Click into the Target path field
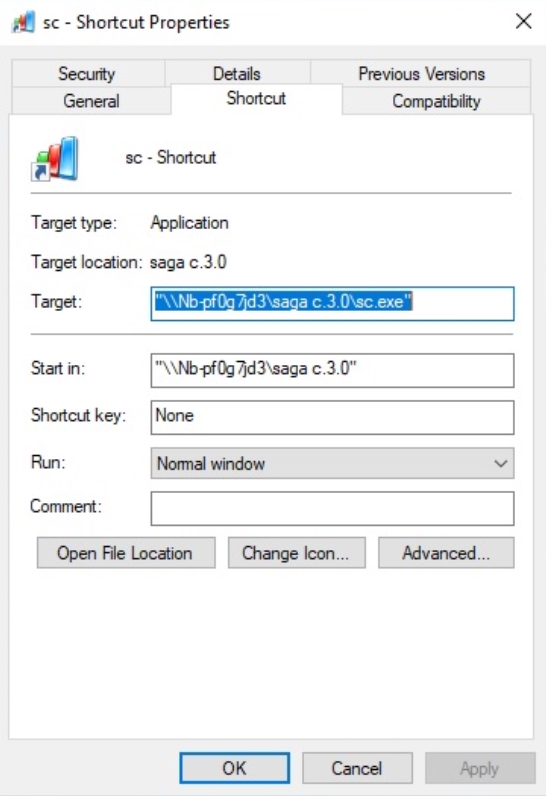 (x=332, y=304)
